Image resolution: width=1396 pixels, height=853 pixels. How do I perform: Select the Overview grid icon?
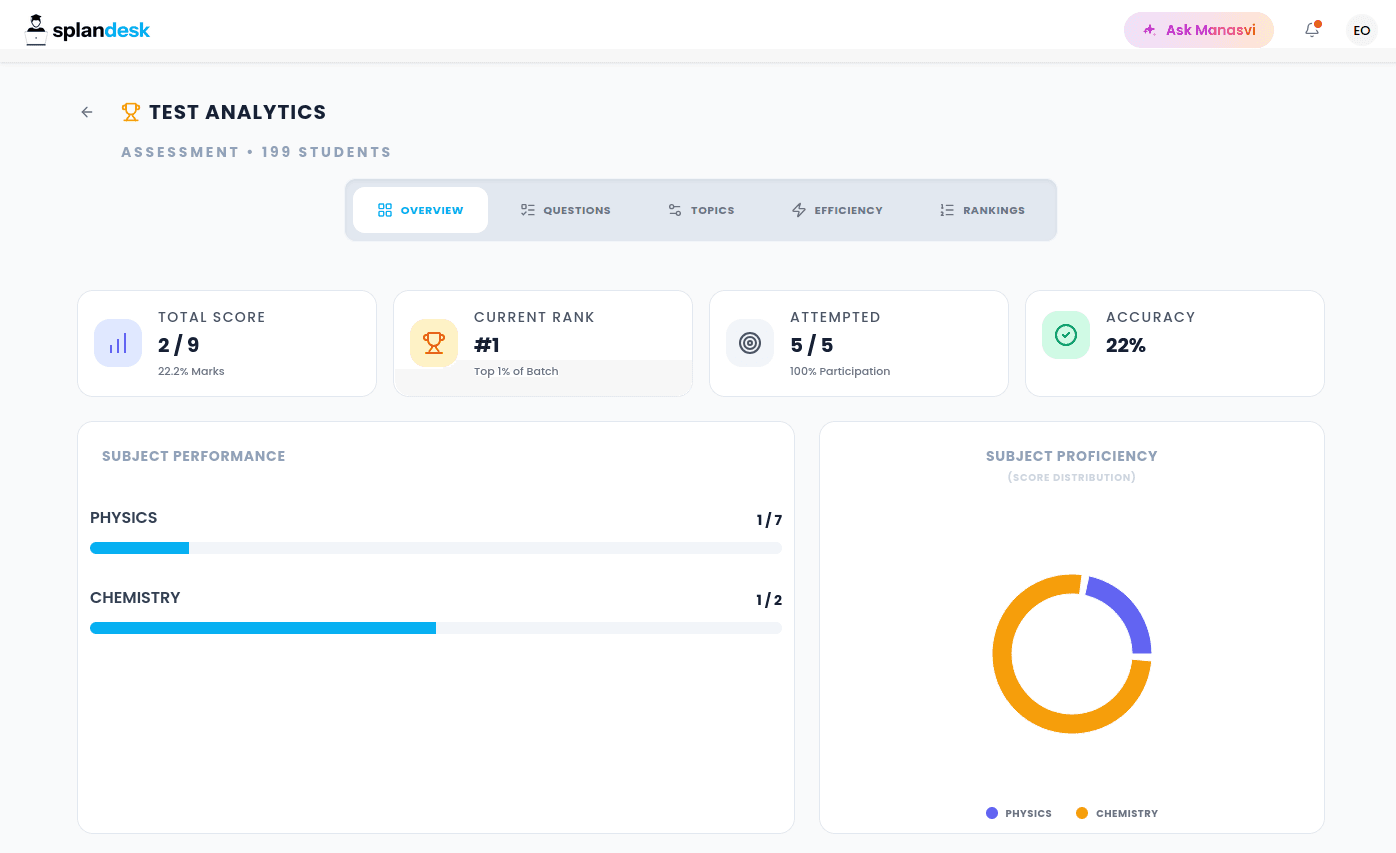pyautogui.click(x=385, y=210)
